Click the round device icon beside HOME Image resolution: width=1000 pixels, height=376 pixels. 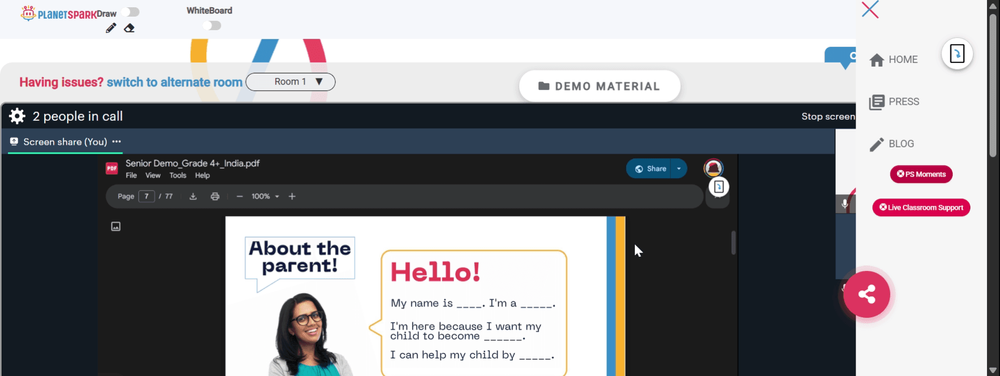click(957, 54)
